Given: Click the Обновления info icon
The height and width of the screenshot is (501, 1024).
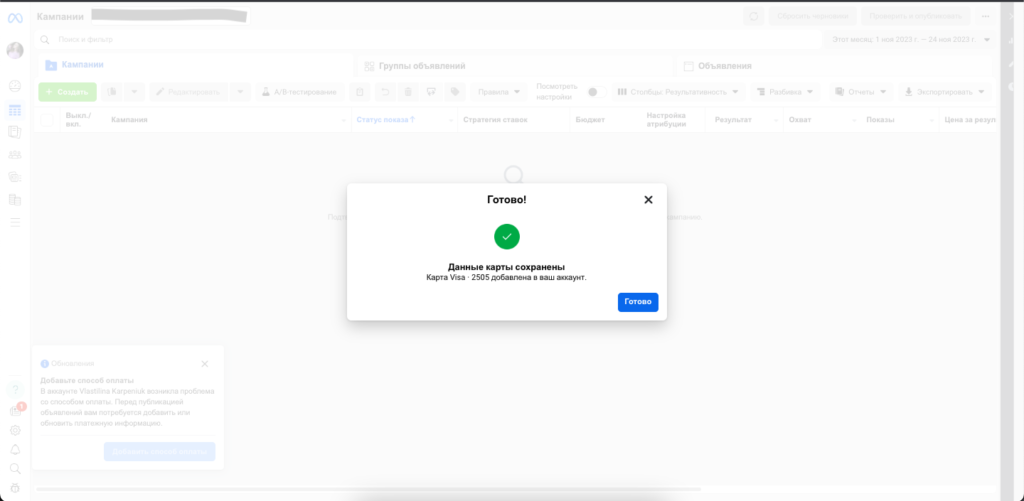Looking at the screenshot, I should click(x=44, y=364).
